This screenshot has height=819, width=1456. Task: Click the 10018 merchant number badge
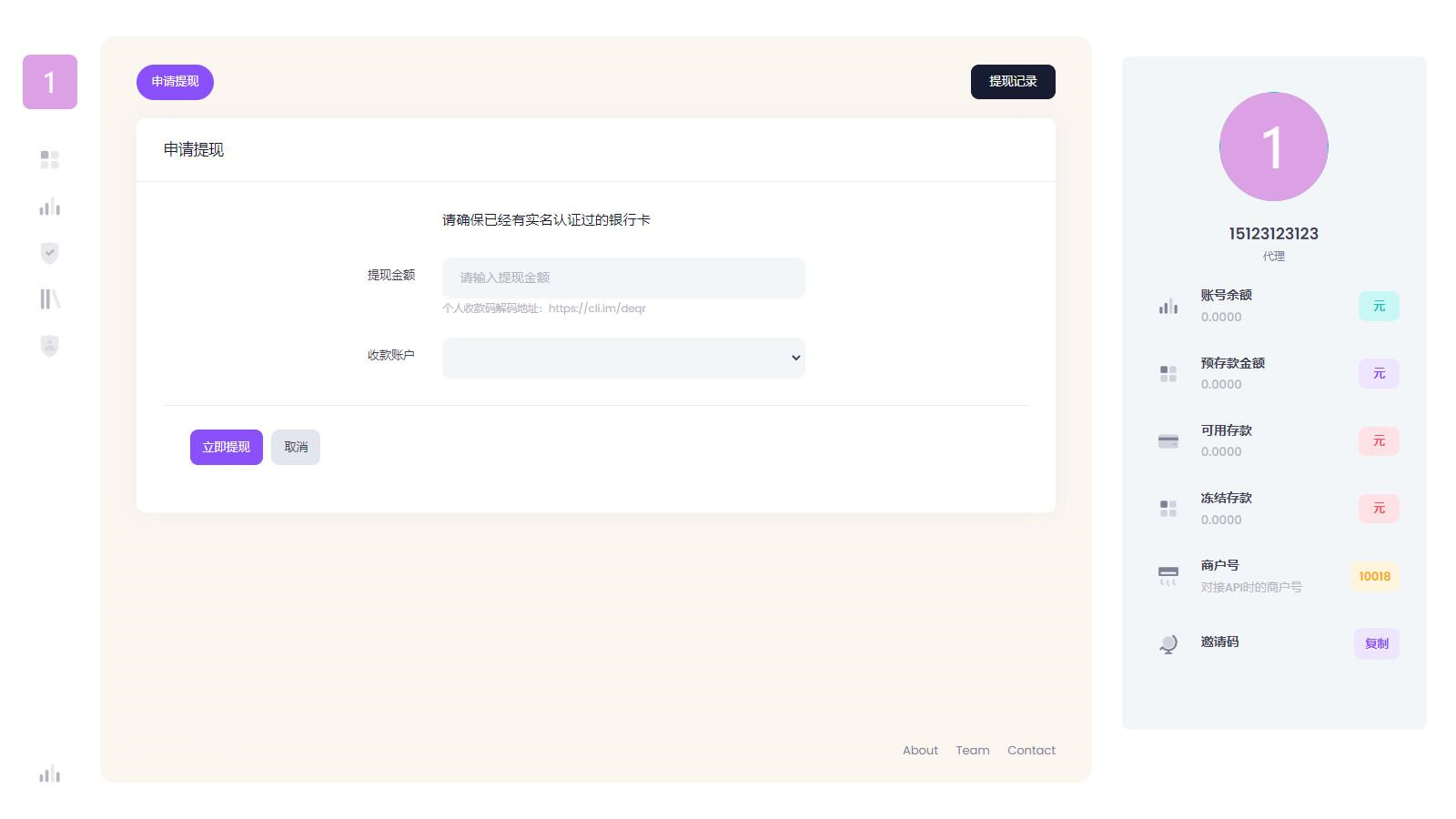(x=1374, y=576)
